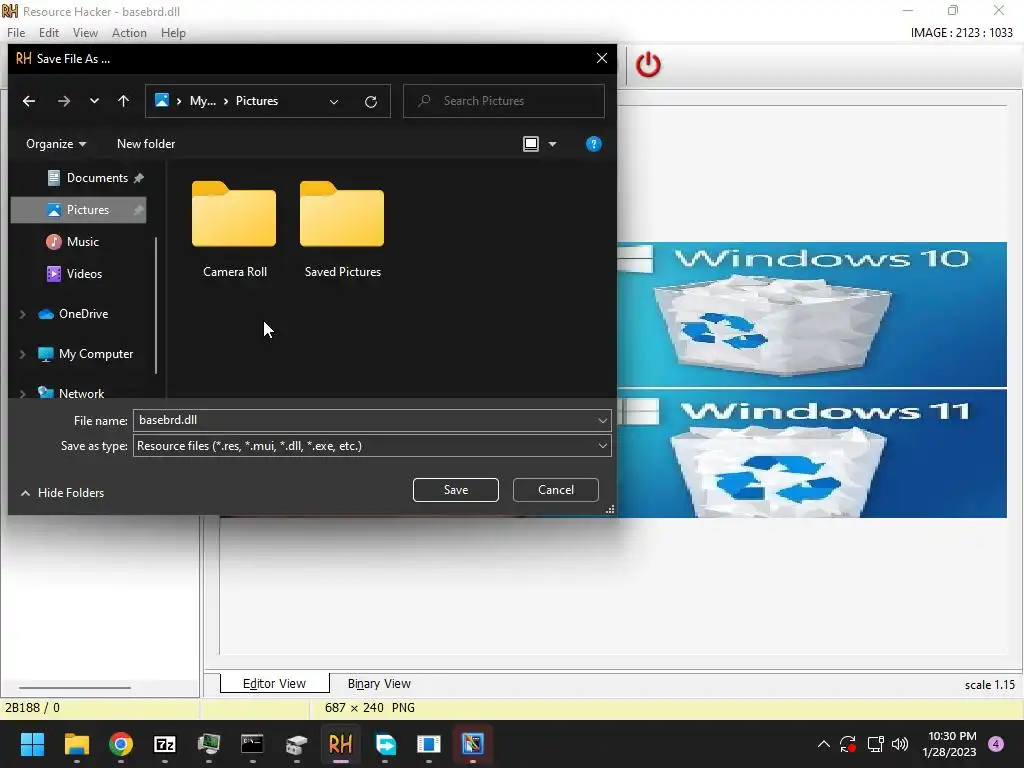
Task: Click the navigation pane scrollbar
Action: (156, 306)
